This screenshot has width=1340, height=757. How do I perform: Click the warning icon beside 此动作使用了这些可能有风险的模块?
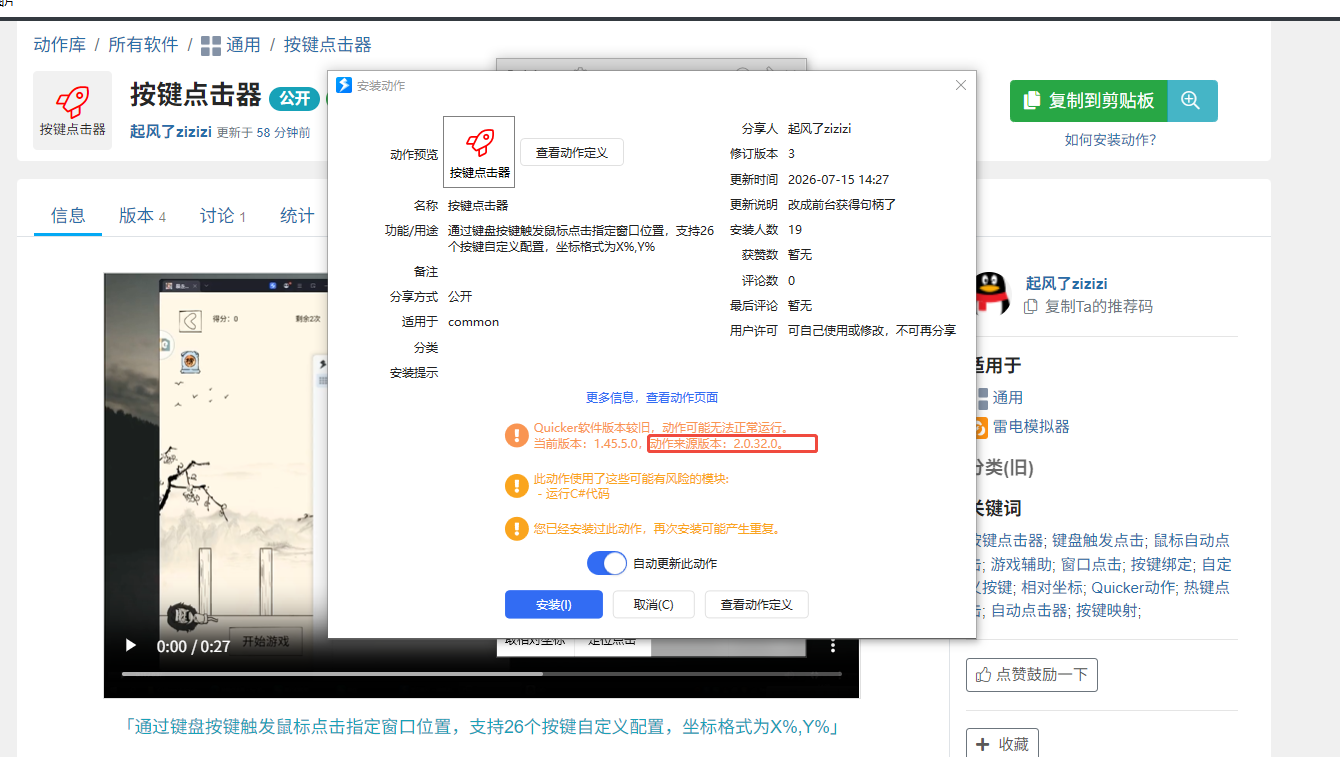point(516,486)
